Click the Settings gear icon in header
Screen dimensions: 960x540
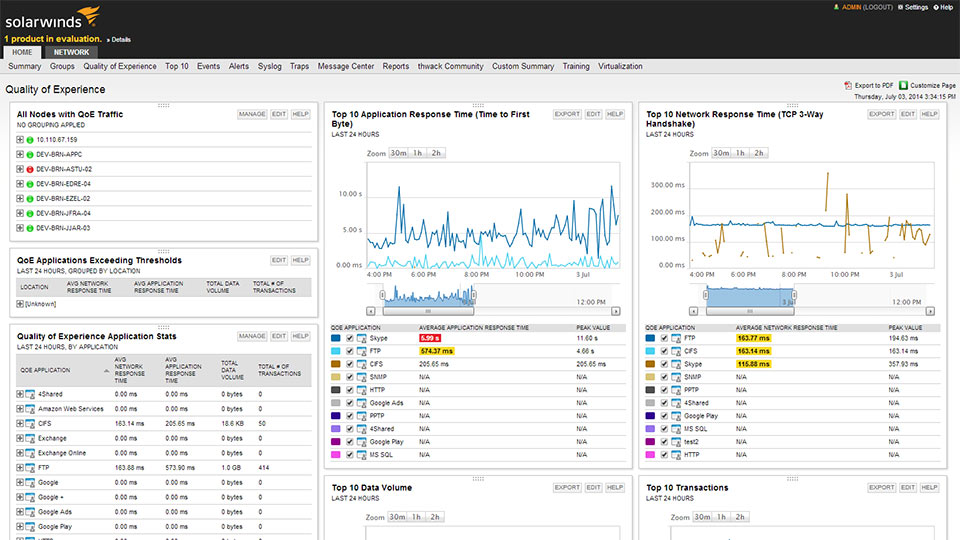(899, 8)
